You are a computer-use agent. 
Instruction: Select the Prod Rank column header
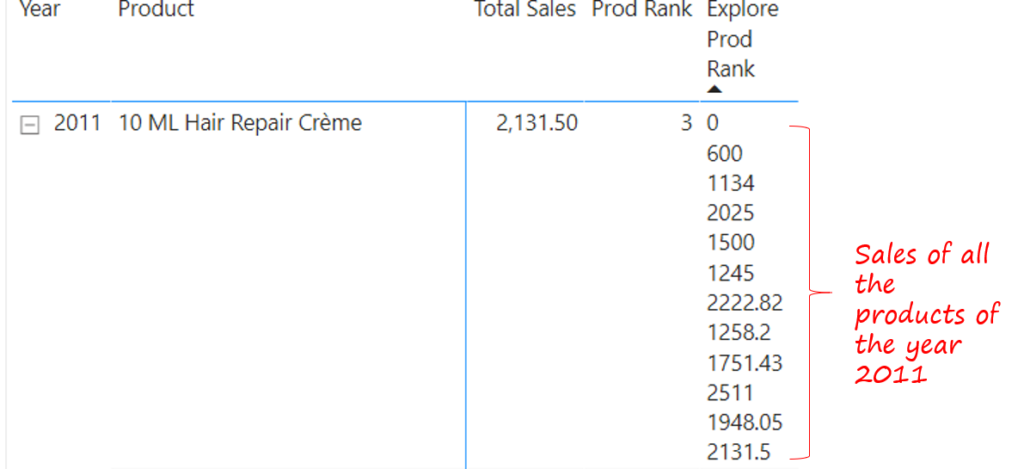(x=641, y=10)
